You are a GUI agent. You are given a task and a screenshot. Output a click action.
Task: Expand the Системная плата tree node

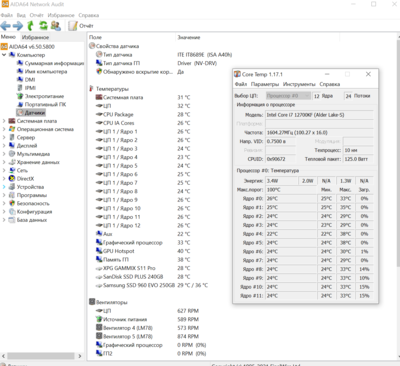click(4, 121)
